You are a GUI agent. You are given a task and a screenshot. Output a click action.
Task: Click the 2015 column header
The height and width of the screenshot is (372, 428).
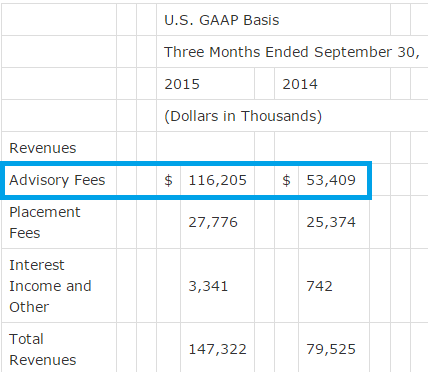(182, 84)
